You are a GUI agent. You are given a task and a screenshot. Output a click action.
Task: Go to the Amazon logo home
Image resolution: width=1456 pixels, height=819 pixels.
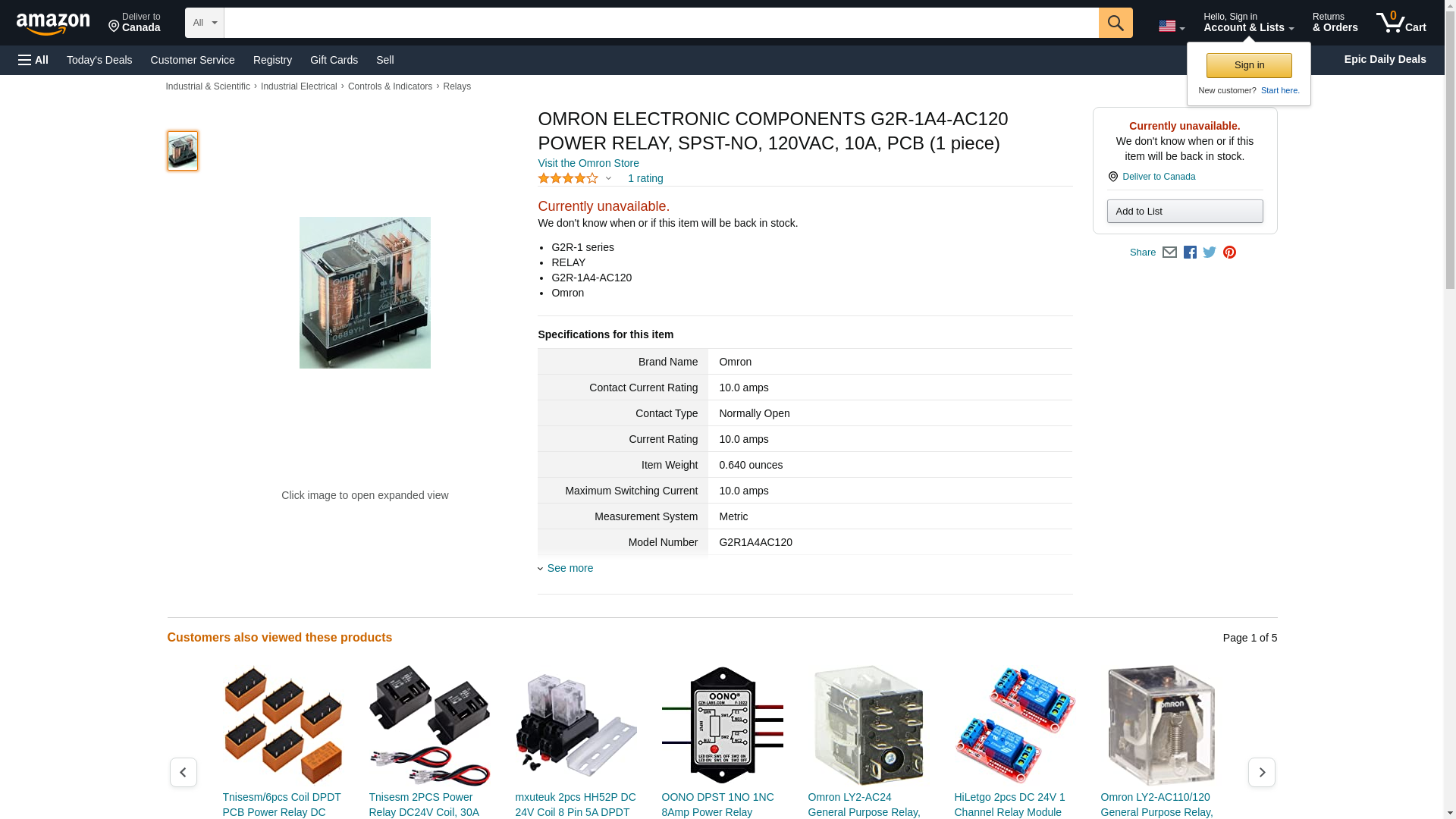point(53,24)
